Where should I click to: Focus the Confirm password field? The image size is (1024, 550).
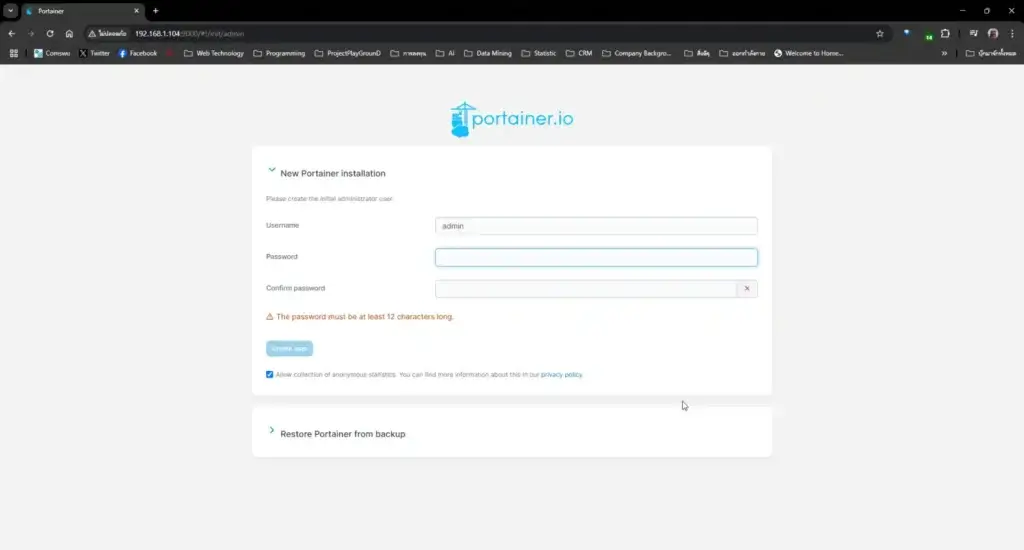click(x=586, y=289)
